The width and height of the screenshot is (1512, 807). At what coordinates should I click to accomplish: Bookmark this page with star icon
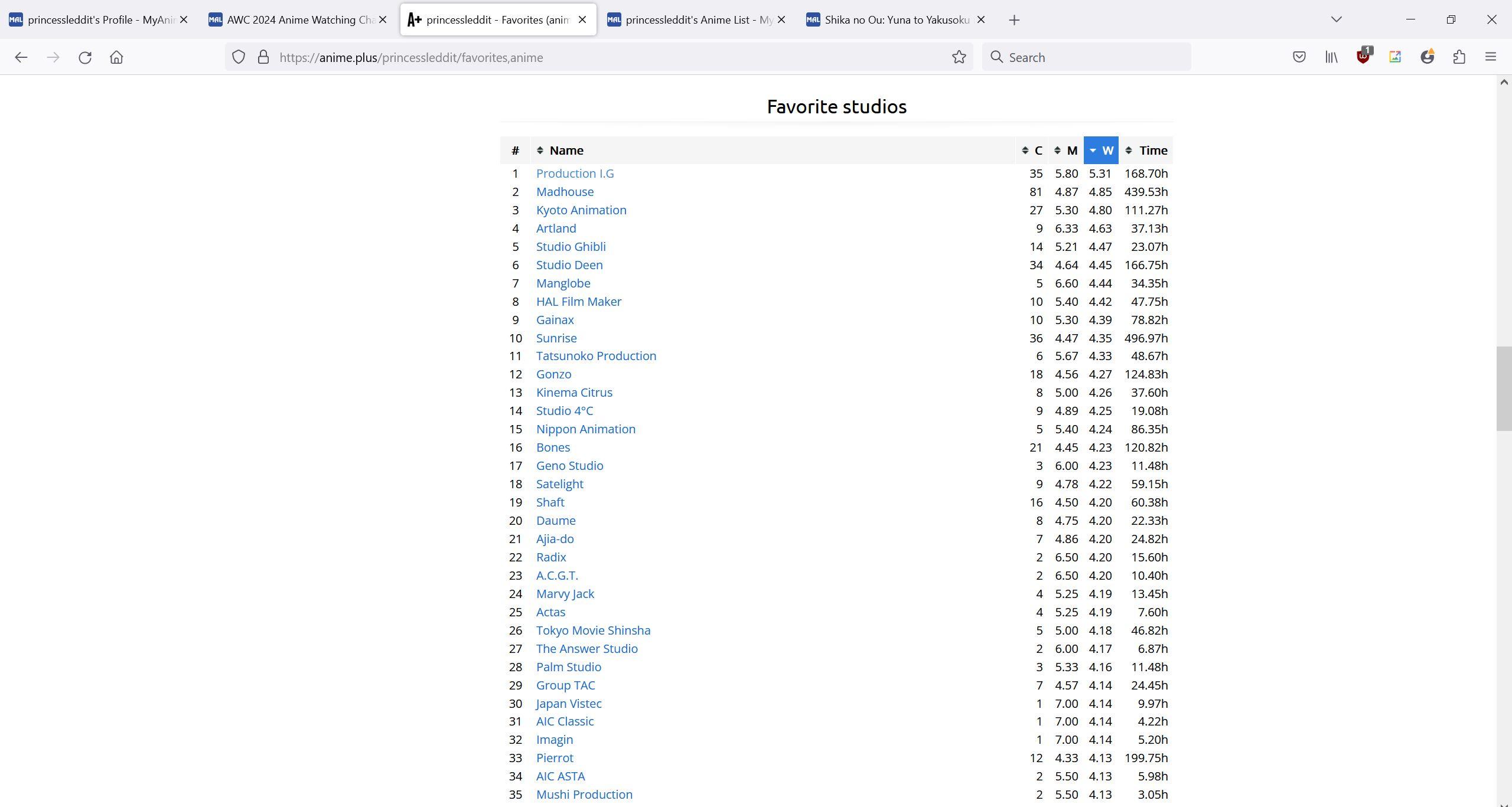959,57
